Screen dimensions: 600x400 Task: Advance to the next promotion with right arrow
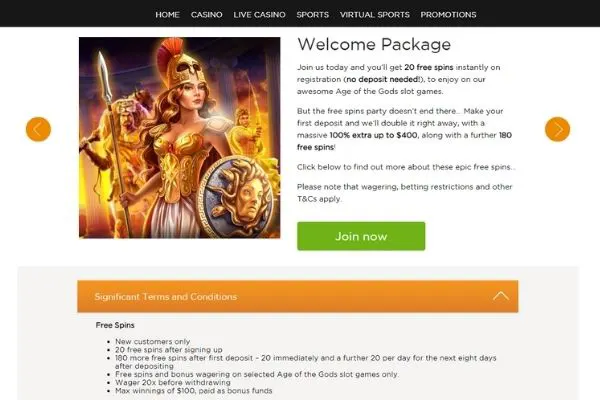point(557,129)
